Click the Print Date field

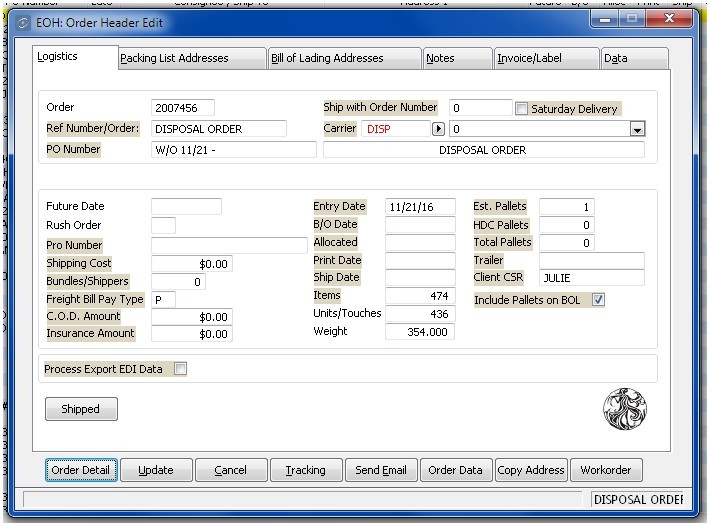[x=420, y=260]
